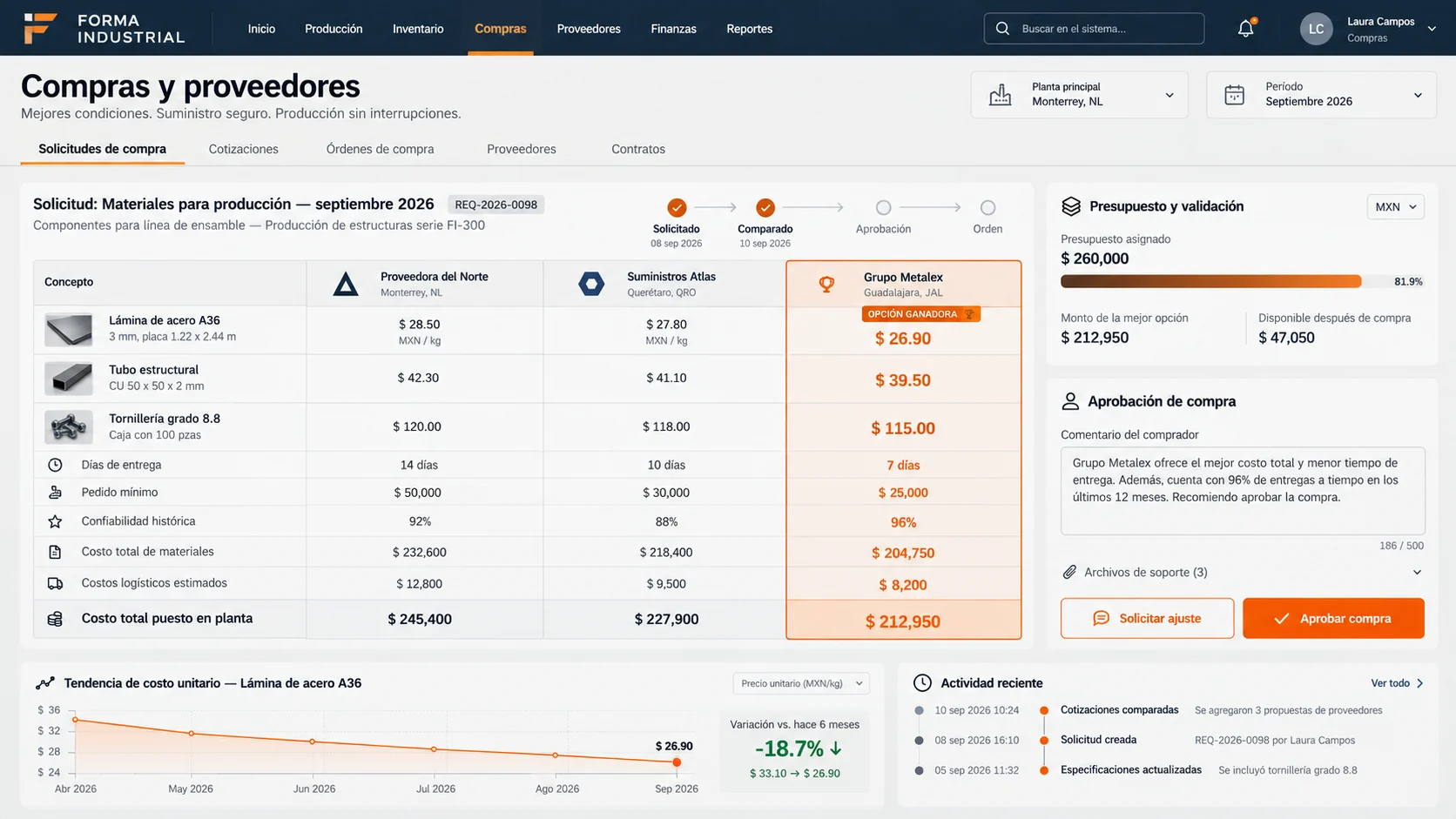Click the Comparado completed step marker
Viewport: 1456px width, 819px height.
[x=765, y=207]
